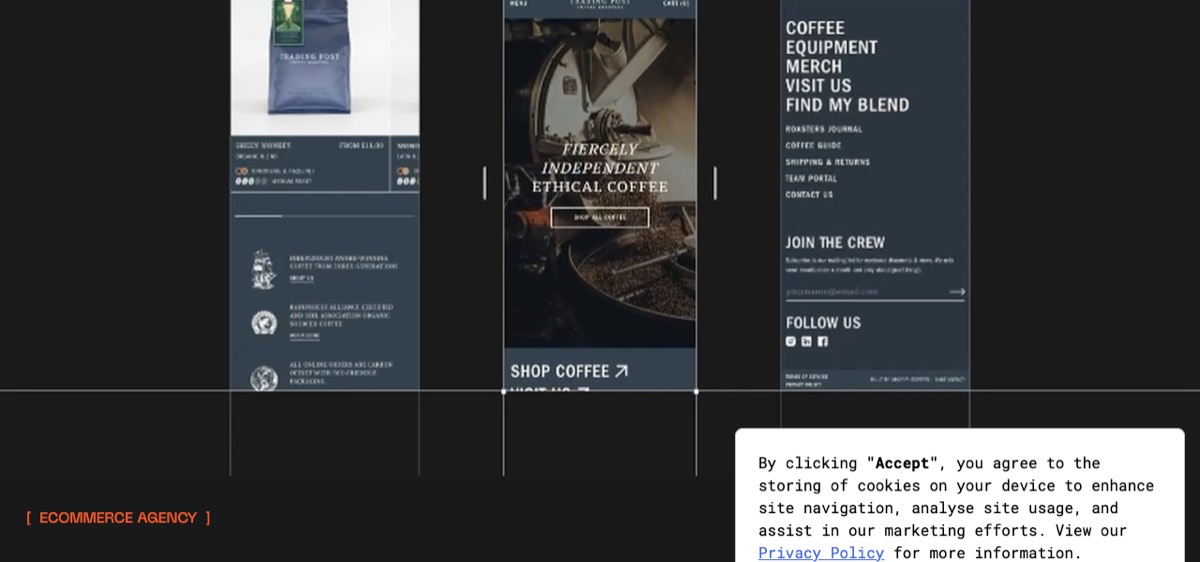Click the Follow Us heading
Viewport: 1200px width, 562px height.
point(823,322)
